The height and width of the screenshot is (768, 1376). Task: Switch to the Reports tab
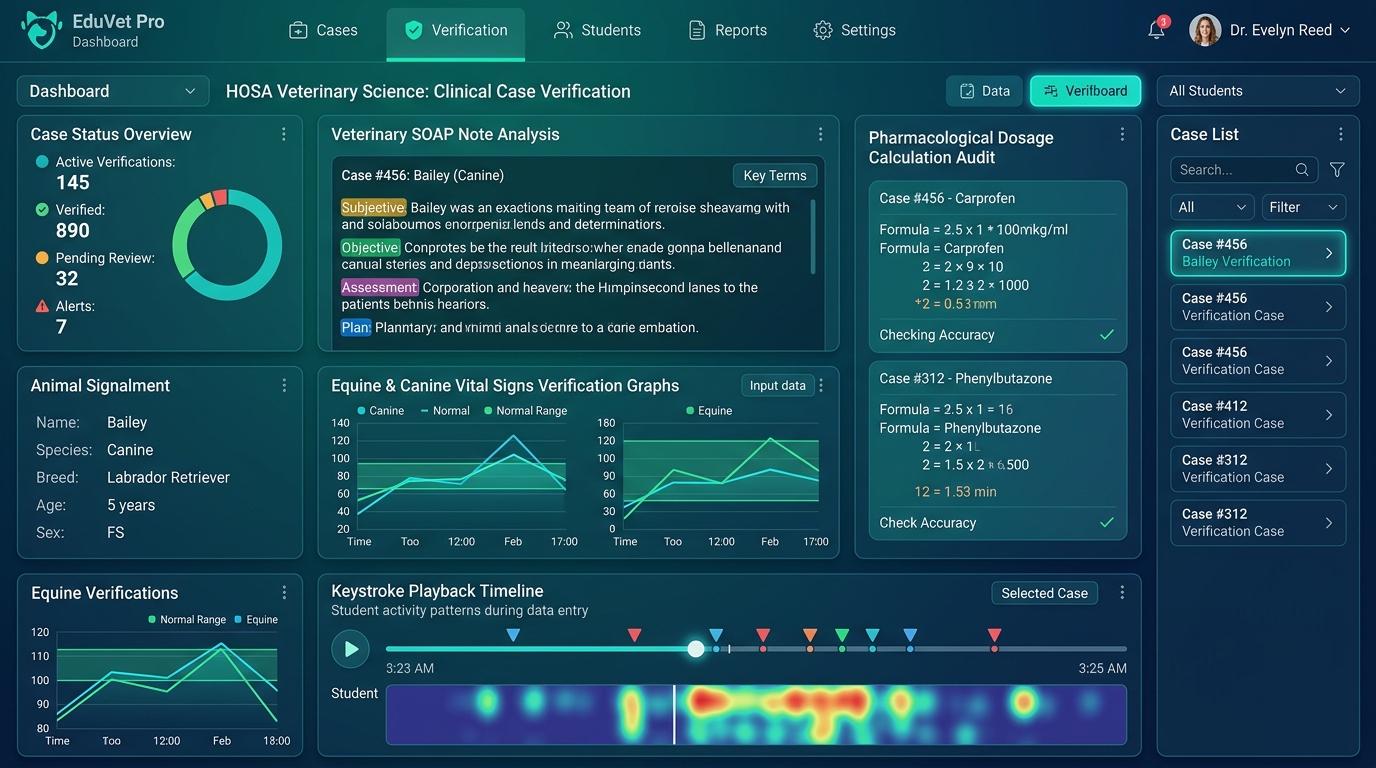click(x=728, y=30)
